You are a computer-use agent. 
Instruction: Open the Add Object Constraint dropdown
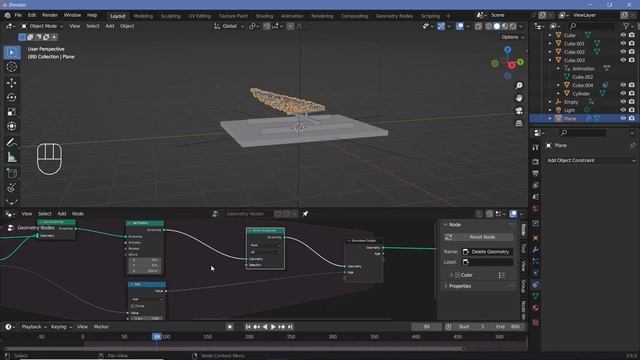(x=591, y=160)
